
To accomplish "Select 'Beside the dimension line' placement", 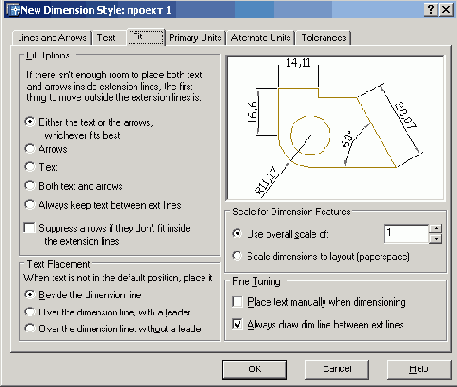I will [30, 295].
